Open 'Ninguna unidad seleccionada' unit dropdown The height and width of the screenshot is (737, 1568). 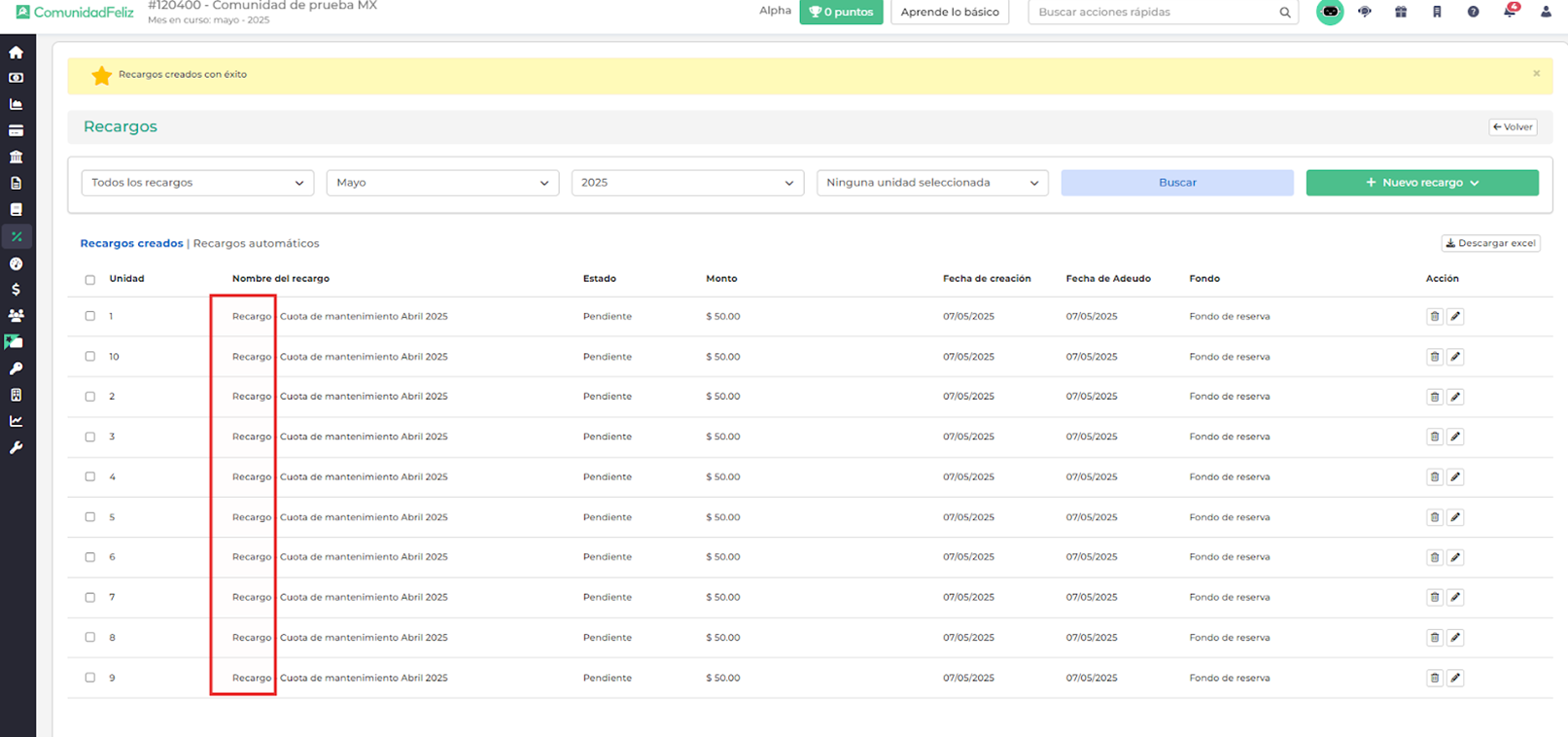tap(931, 183)
